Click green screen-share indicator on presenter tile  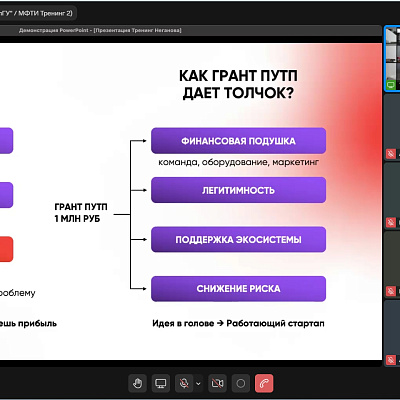pyautogui.click(x=391, y=85)
